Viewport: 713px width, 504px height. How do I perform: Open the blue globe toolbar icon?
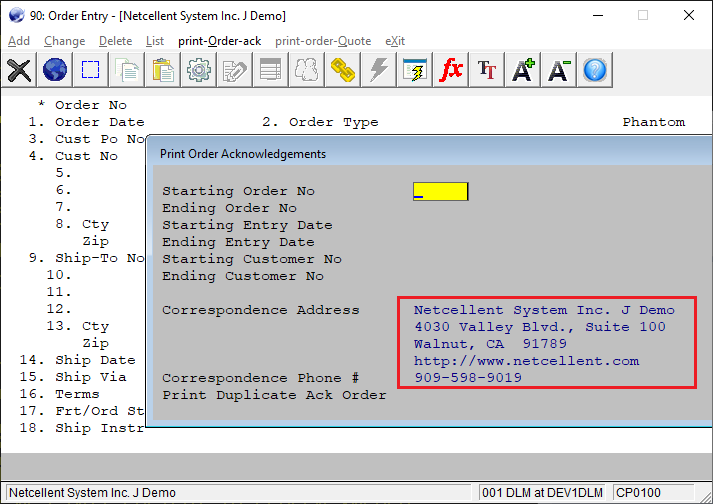coord(55,70)
